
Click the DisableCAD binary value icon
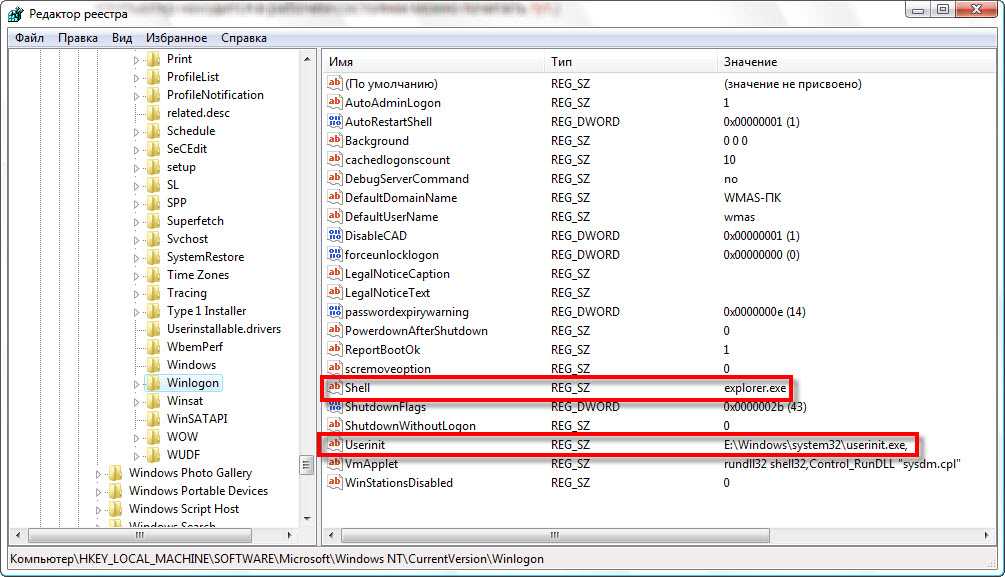point(335,235)
